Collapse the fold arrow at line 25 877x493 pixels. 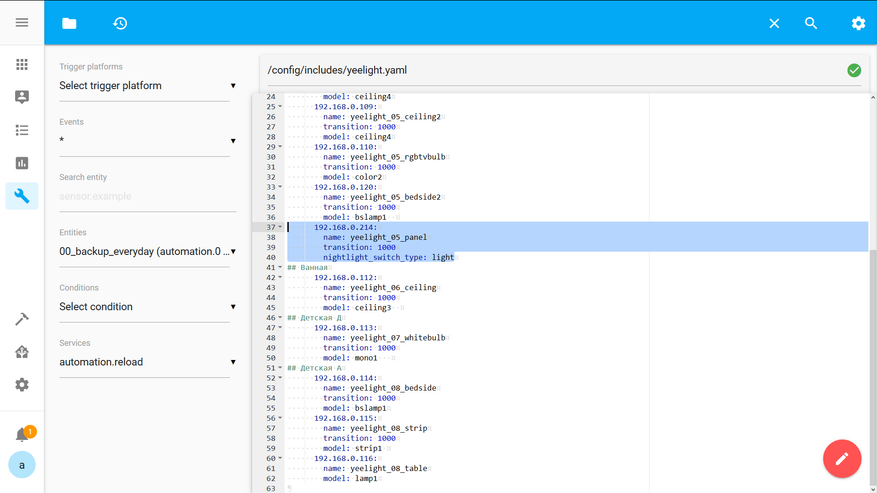280,106
